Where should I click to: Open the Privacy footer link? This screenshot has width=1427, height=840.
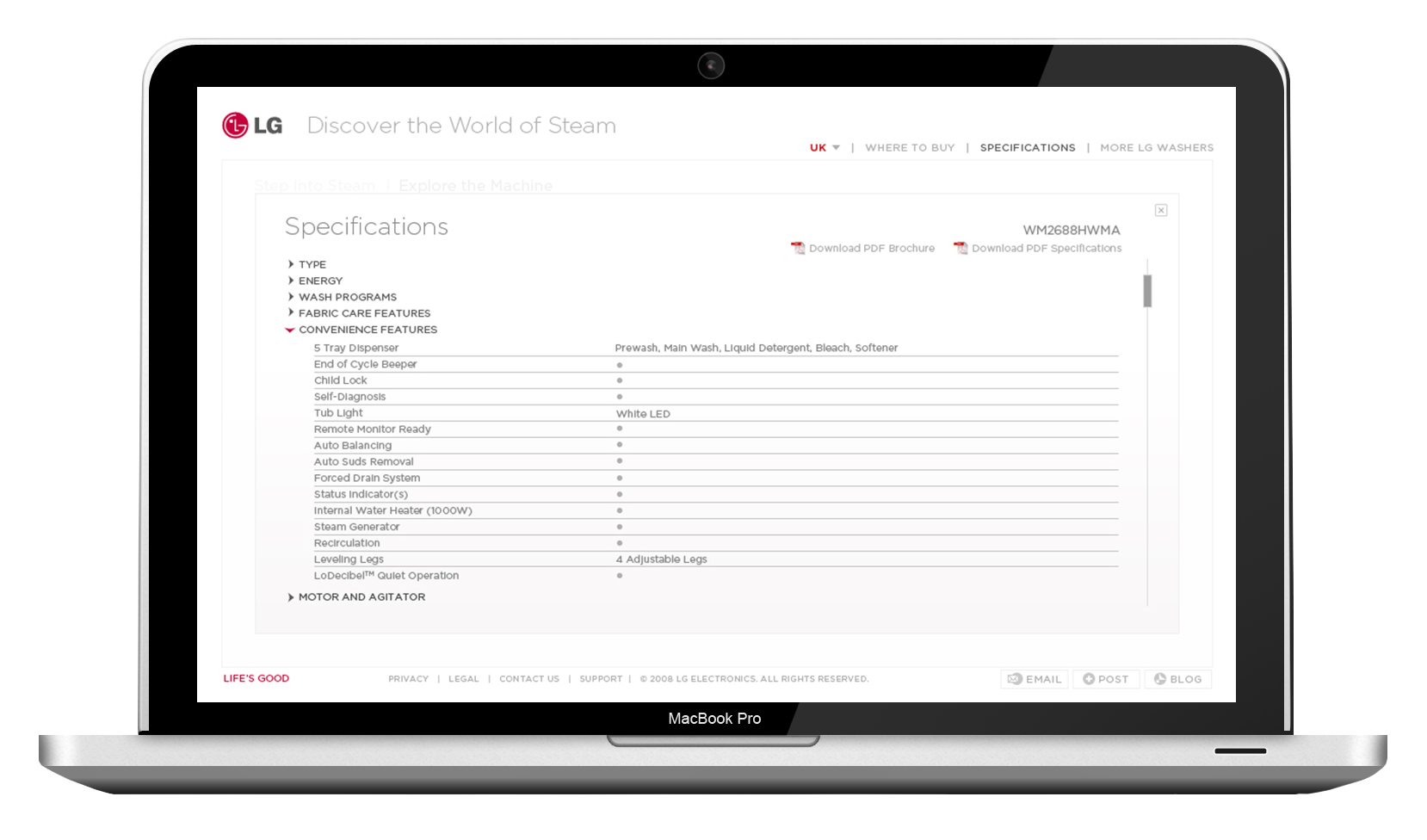408,679
